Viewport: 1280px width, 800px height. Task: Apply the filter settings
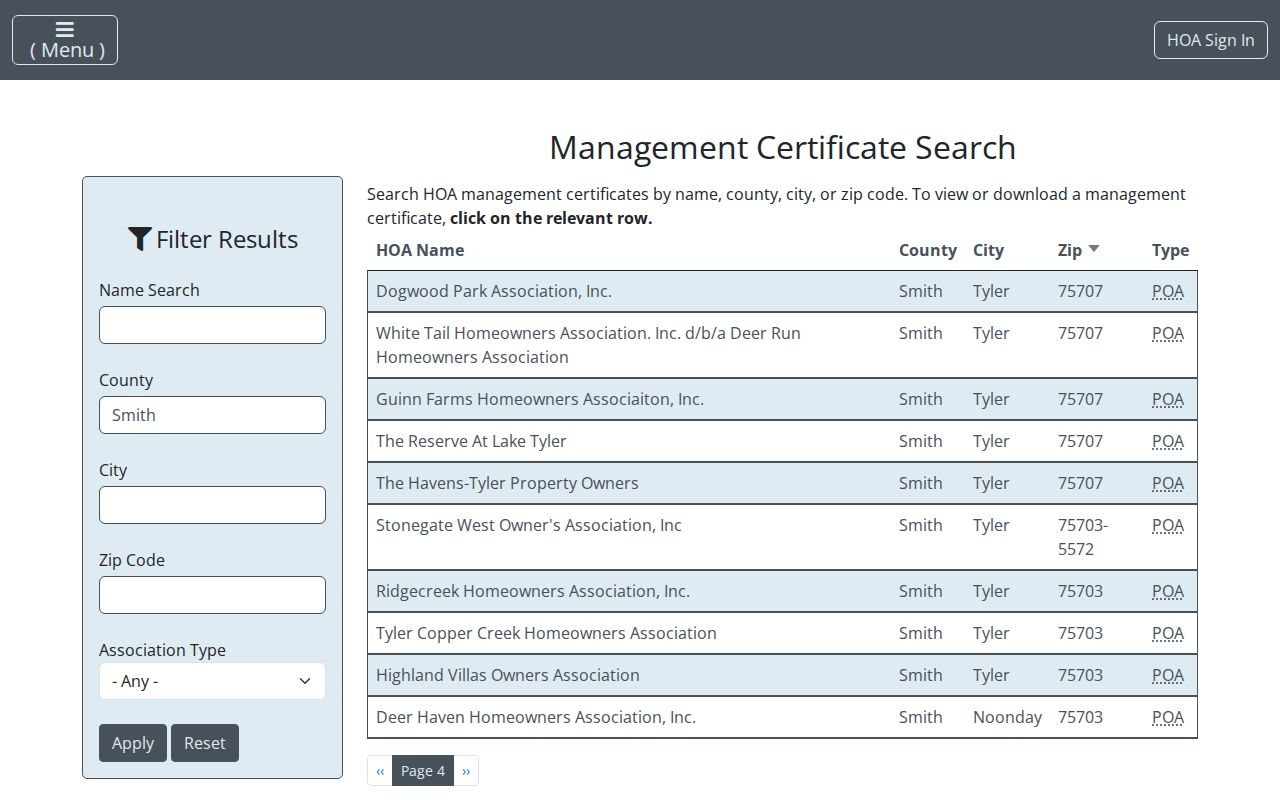click(133, 743)
